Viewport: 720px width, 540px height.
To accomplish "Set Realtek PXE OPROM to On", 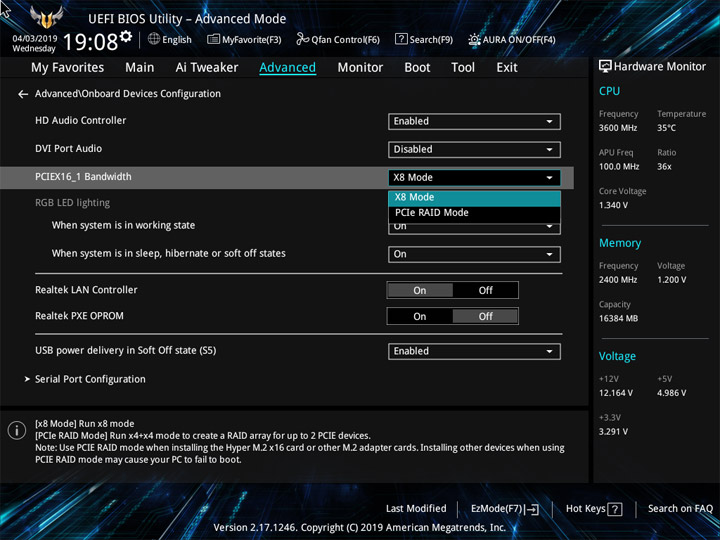I will [x=420, y=316].
